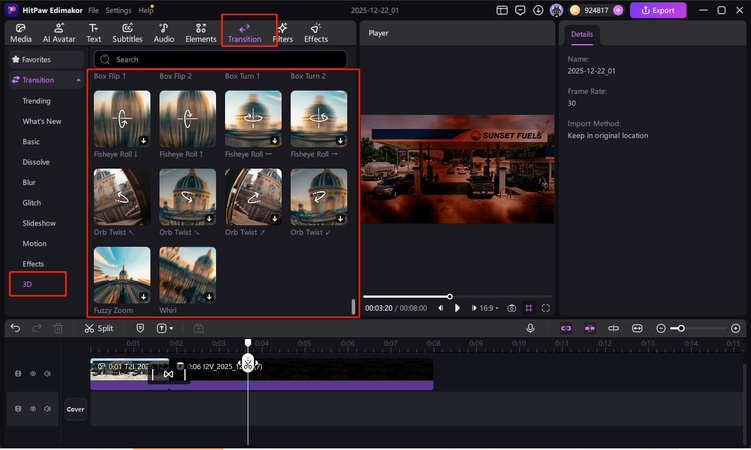Open the File menu
Image resolution: width=751 pixels, height=450 pixels.
pos(93,10)
